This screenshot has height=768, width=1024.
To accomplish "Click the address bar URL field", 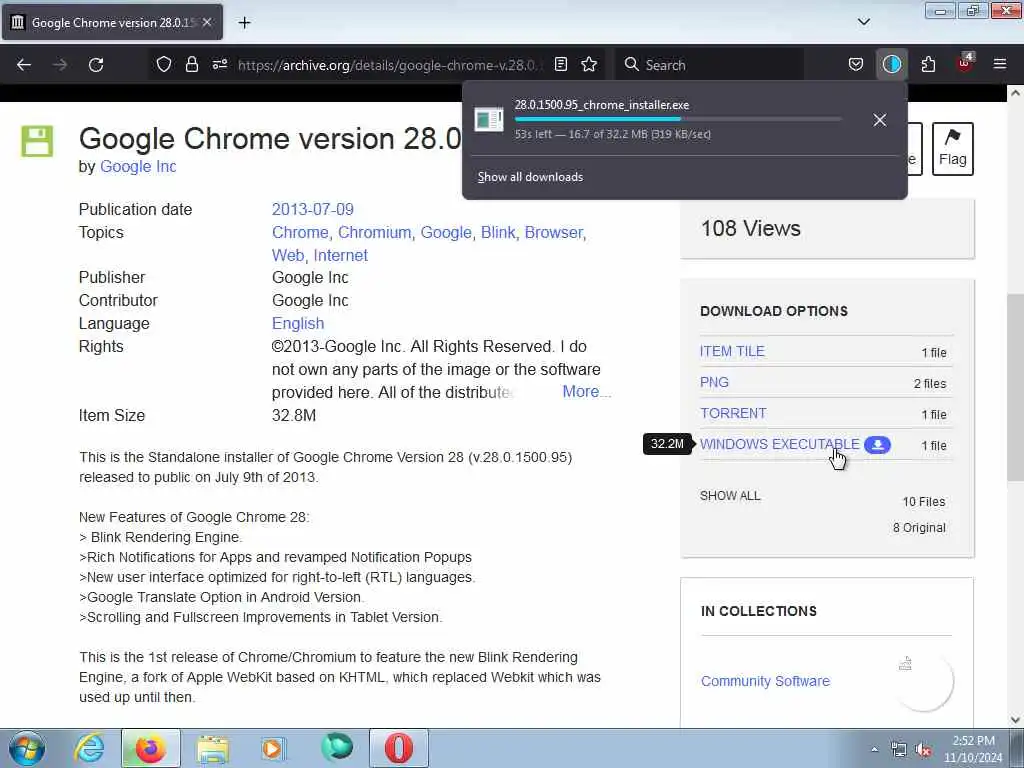I will pyautogui.click(x=389, y=65).
